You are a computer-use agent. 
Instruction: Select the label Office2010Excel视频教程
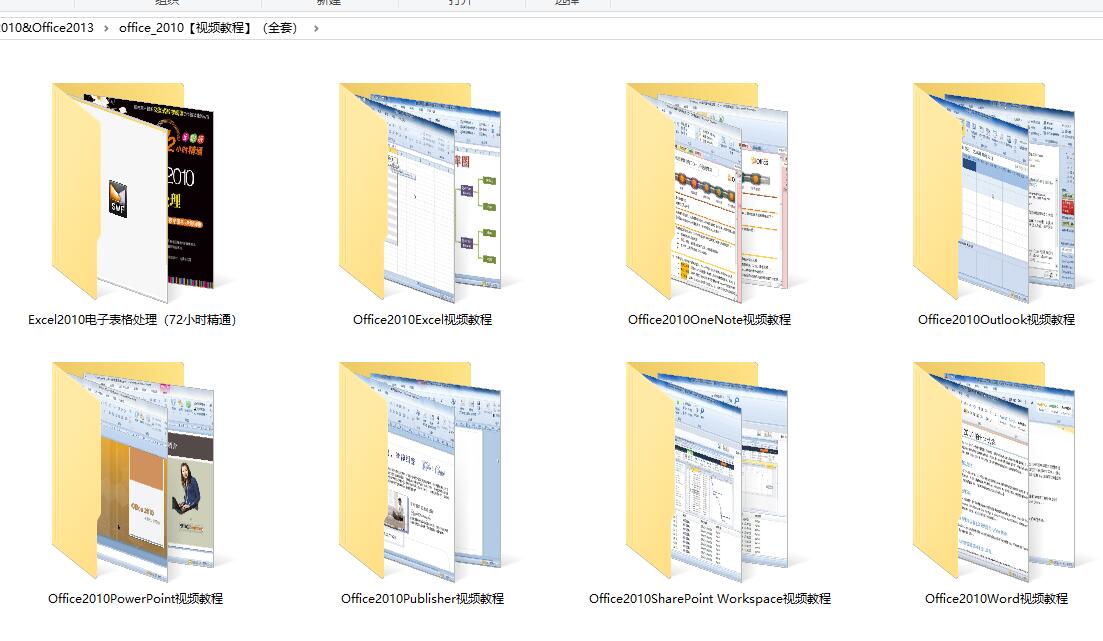[x=422, y=319]
